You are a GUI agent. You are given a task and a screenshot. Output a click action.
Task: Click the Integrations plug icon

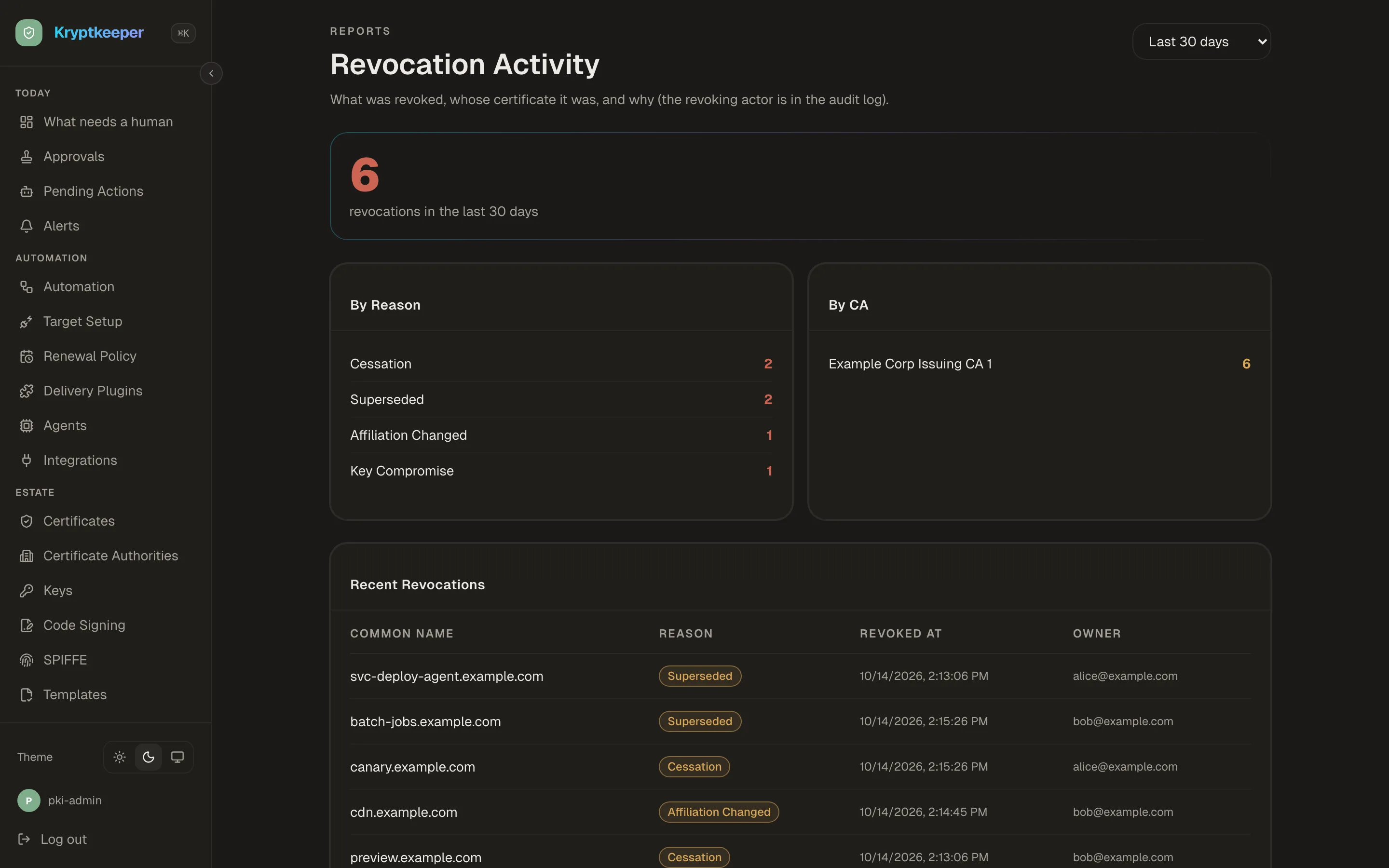[x=27, y=461]
